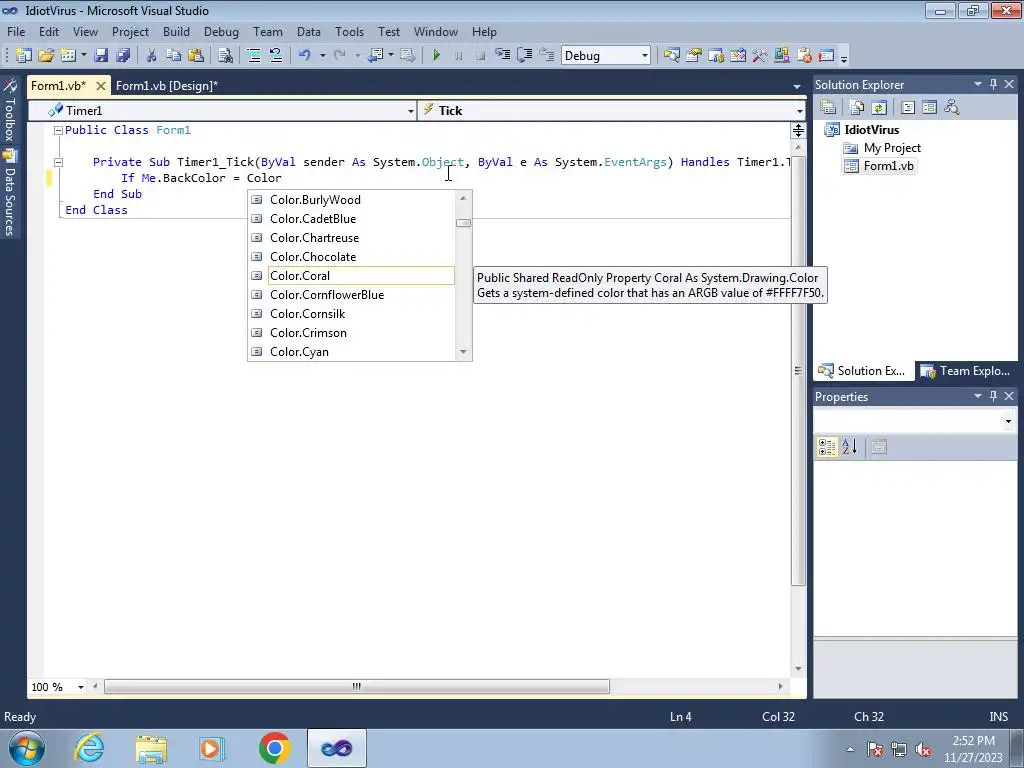Click Alphabetical sort icon in Properties panel

[x=850, y=447]
